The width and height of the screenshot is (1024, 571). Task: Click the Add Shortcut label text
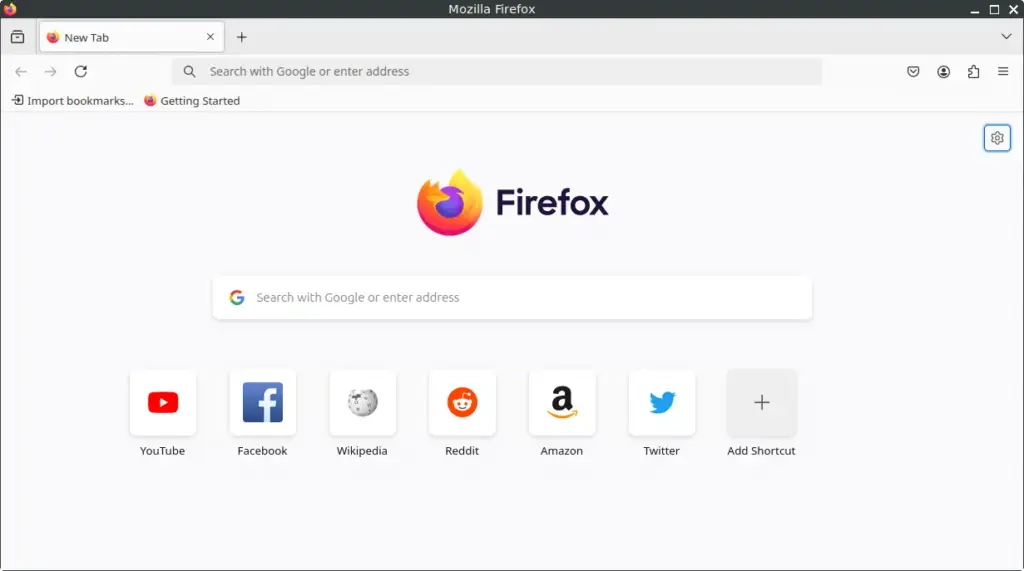tap(761, 451)
